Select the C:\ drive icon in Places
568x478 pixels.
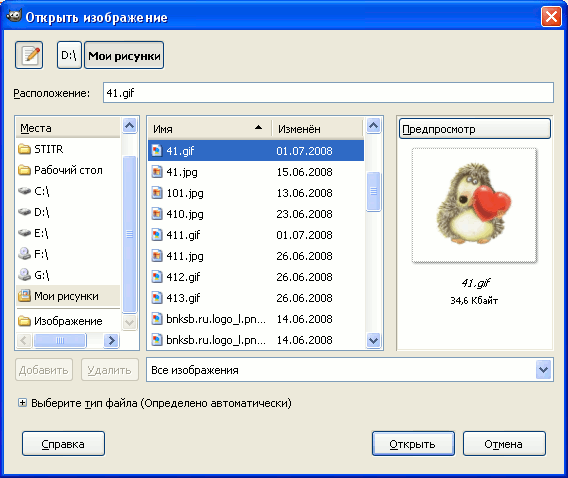coord(25,191)
